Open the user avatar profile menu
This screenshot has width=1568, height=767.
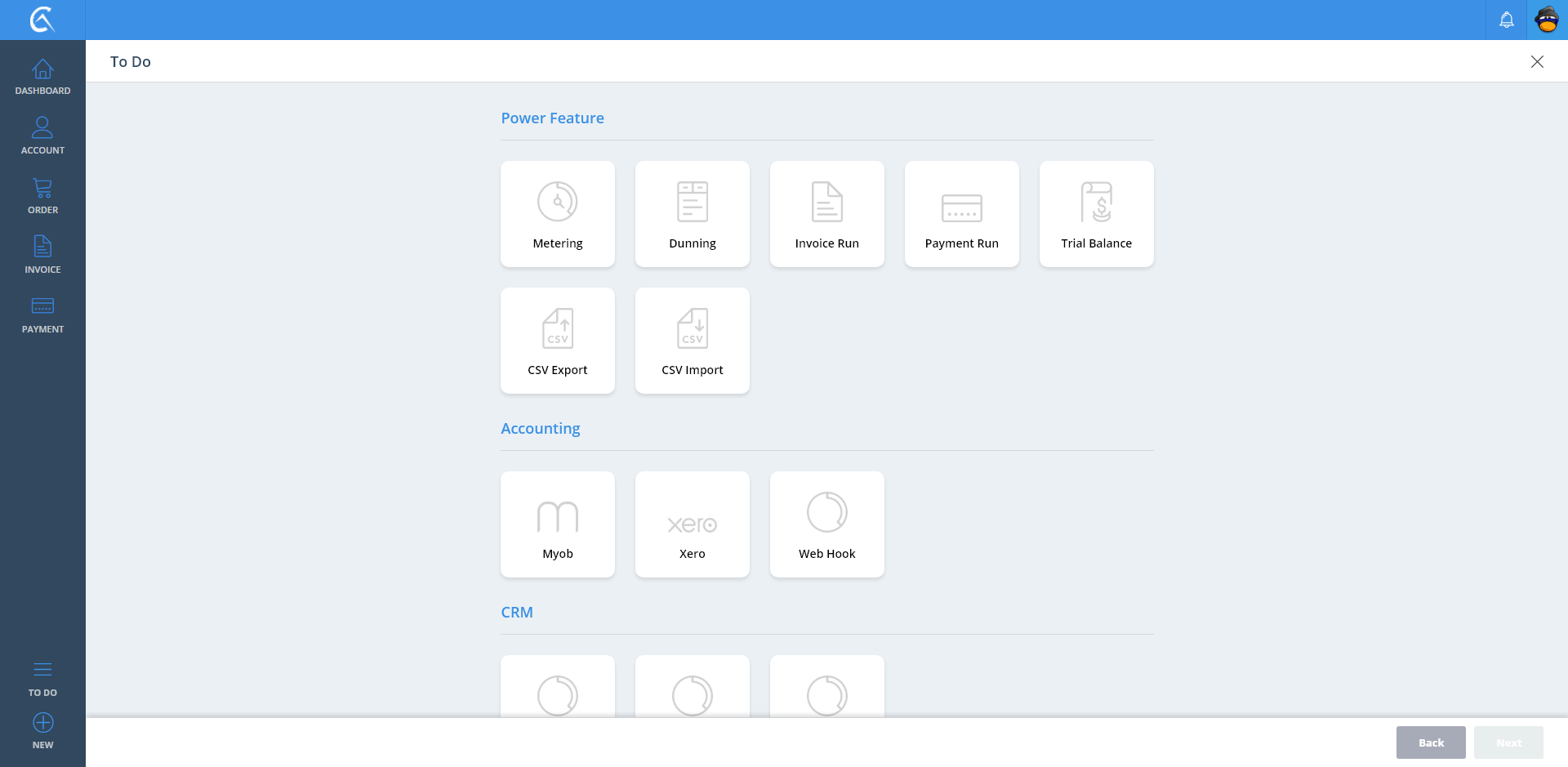point(1547,20)
